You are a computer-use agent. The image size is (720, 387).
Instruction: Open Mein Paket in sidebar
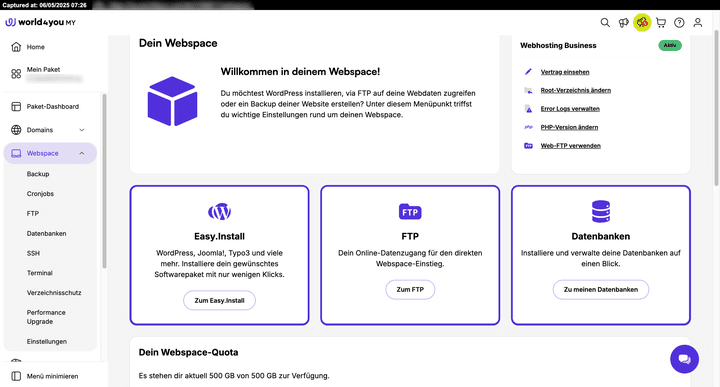point(43,69)
